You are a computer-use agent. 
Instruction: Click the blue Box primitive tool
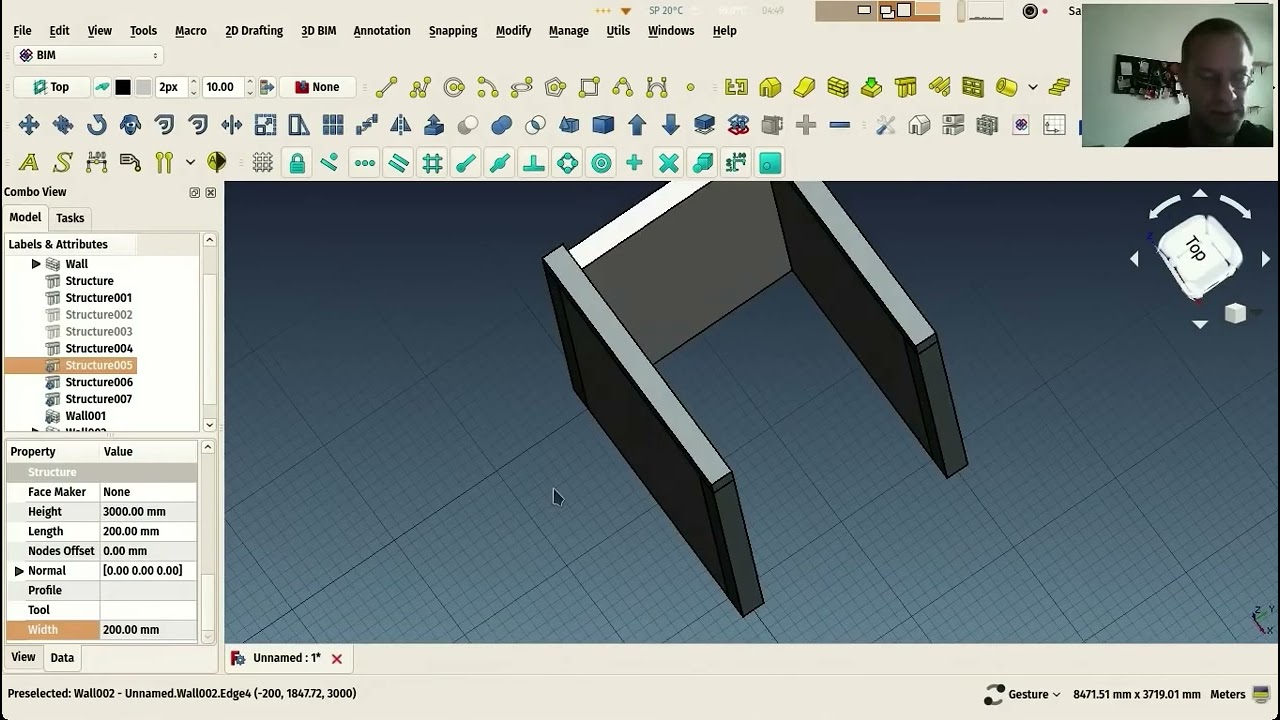[603, 125]
